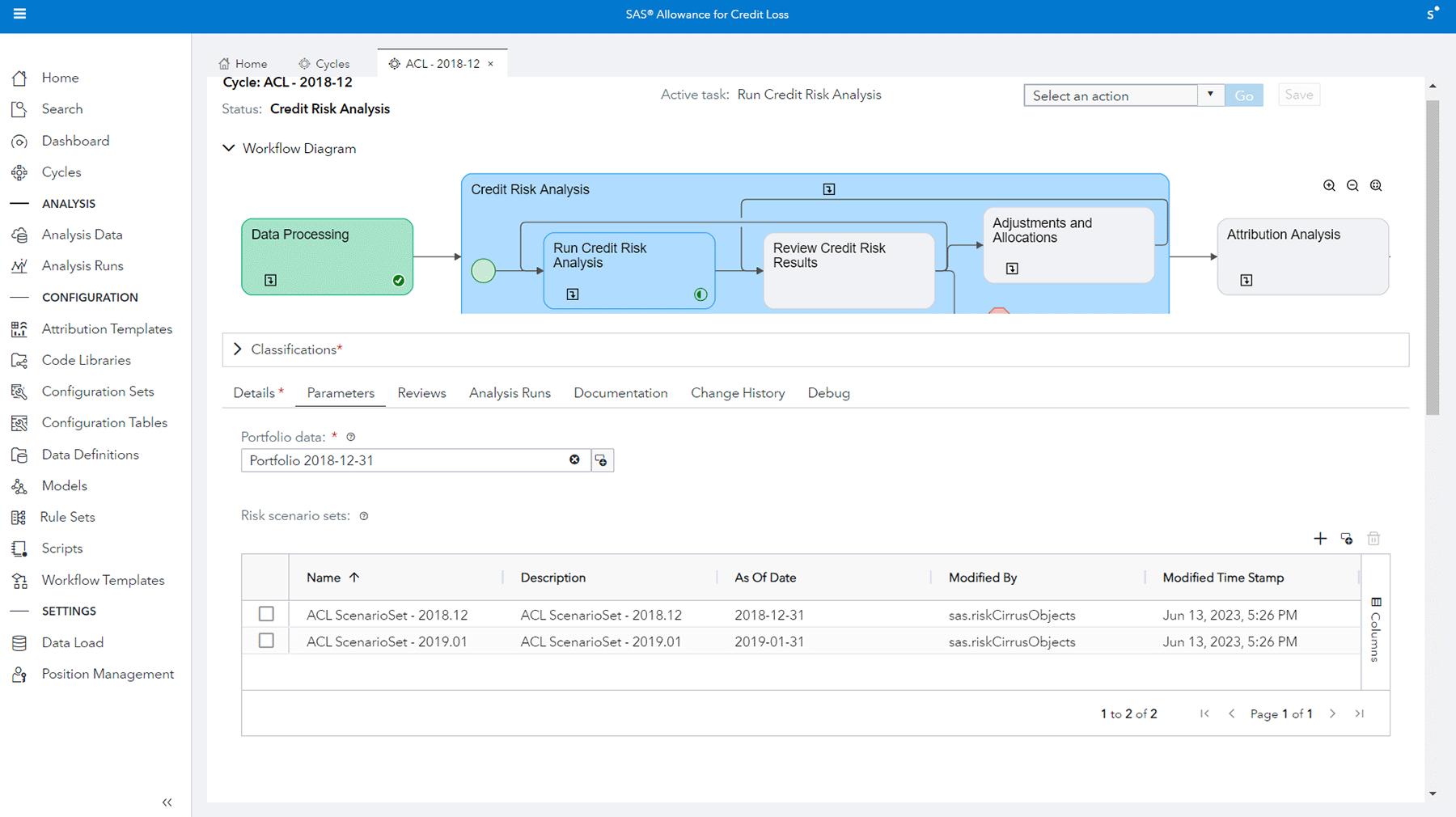
Task: Collapse the Analysis sidebar group
Action: pos(19,204)
